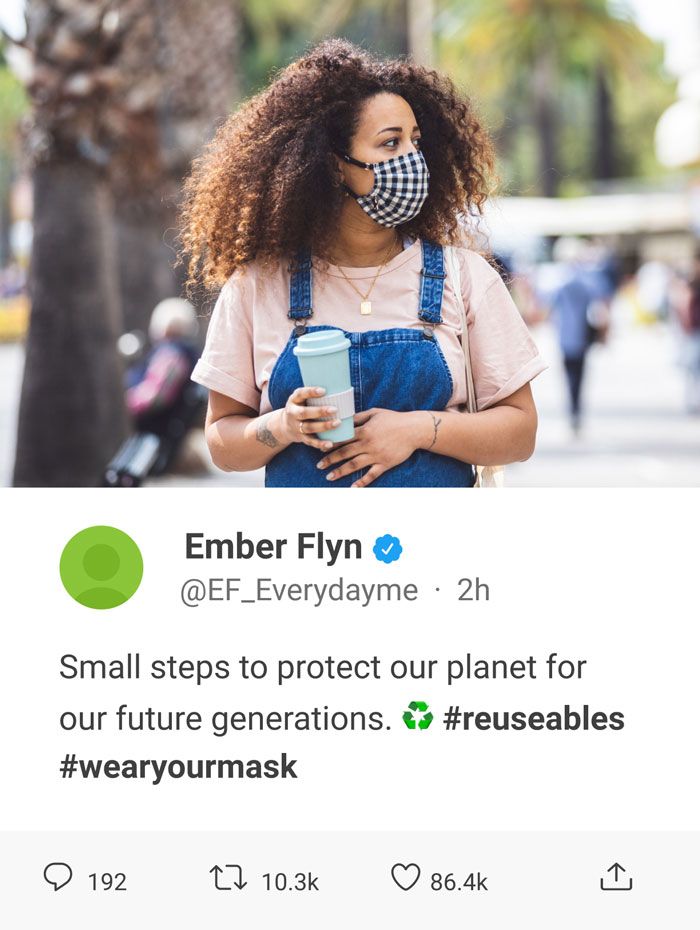Open the Ember Flyn display name
The height and width of the screenshot is (930, 700).
[273, 547]
